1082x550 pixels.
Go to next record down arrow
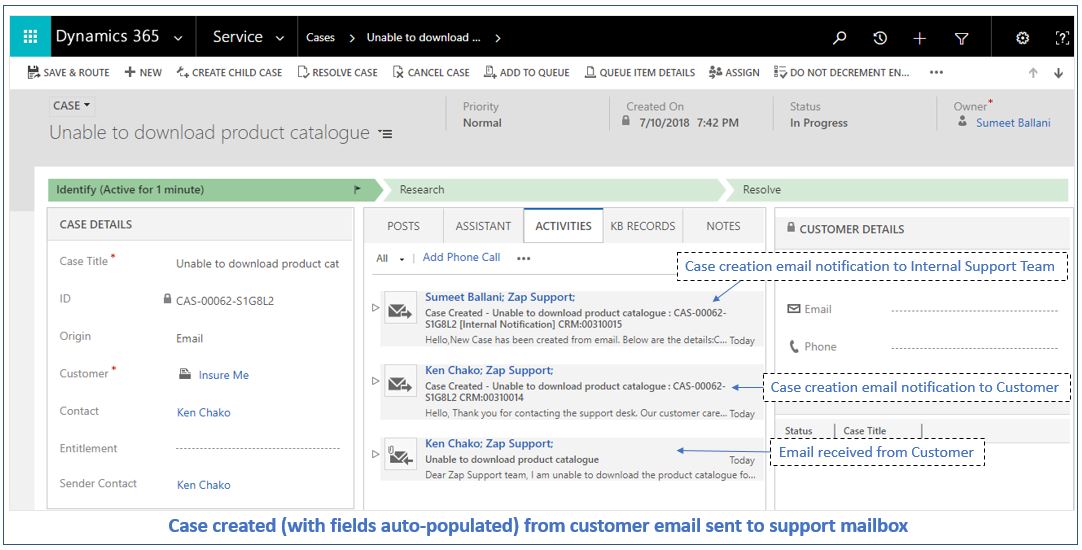(x=1059, y=73)
